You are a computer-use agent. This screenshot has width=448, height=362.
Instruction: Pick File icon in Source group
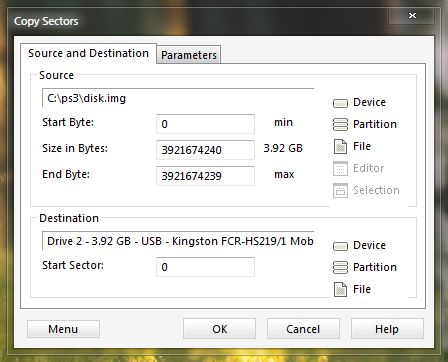tap(340, 146)
